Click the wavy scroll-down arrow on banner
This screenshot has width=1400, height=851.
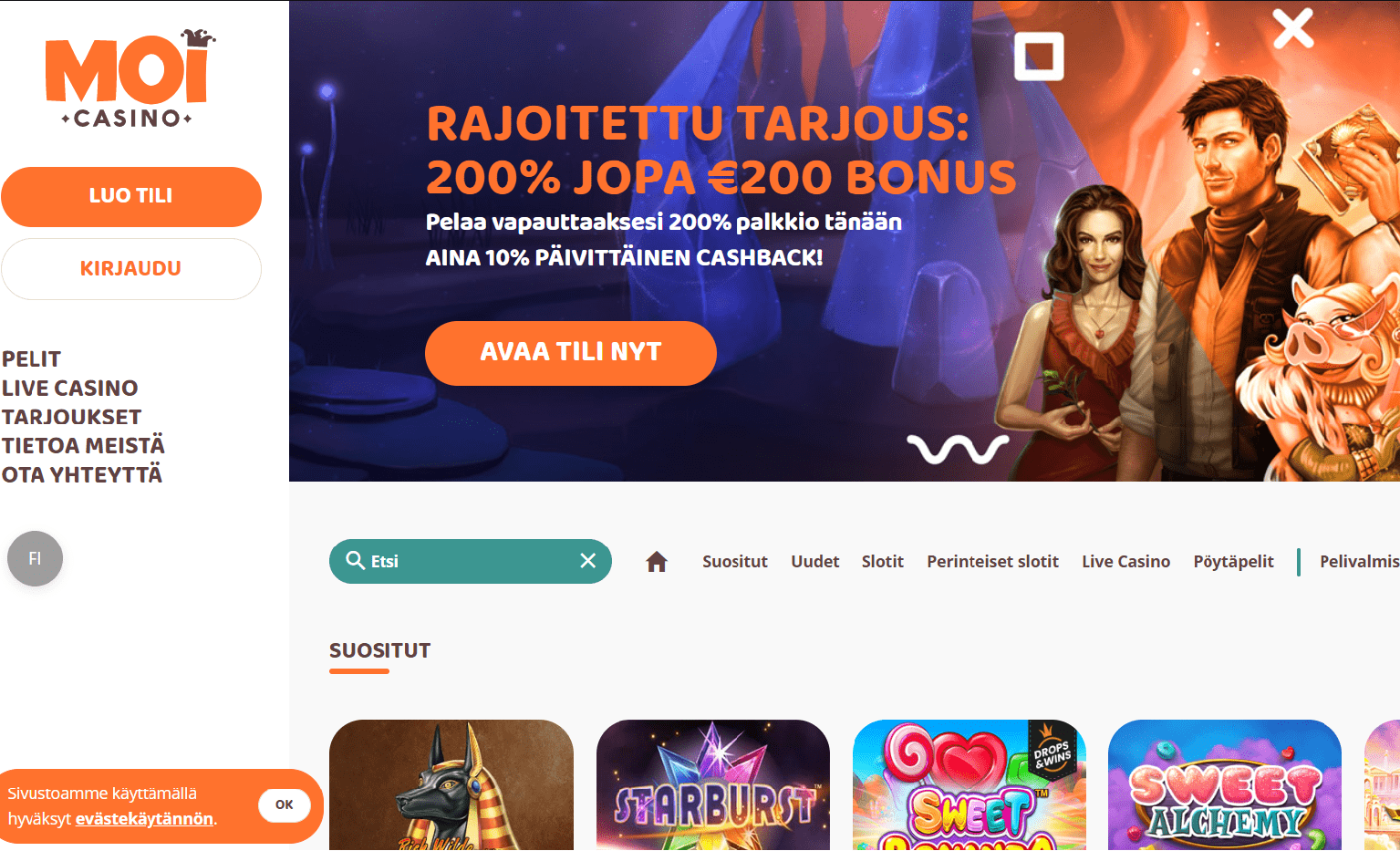(x=958, y=448)
